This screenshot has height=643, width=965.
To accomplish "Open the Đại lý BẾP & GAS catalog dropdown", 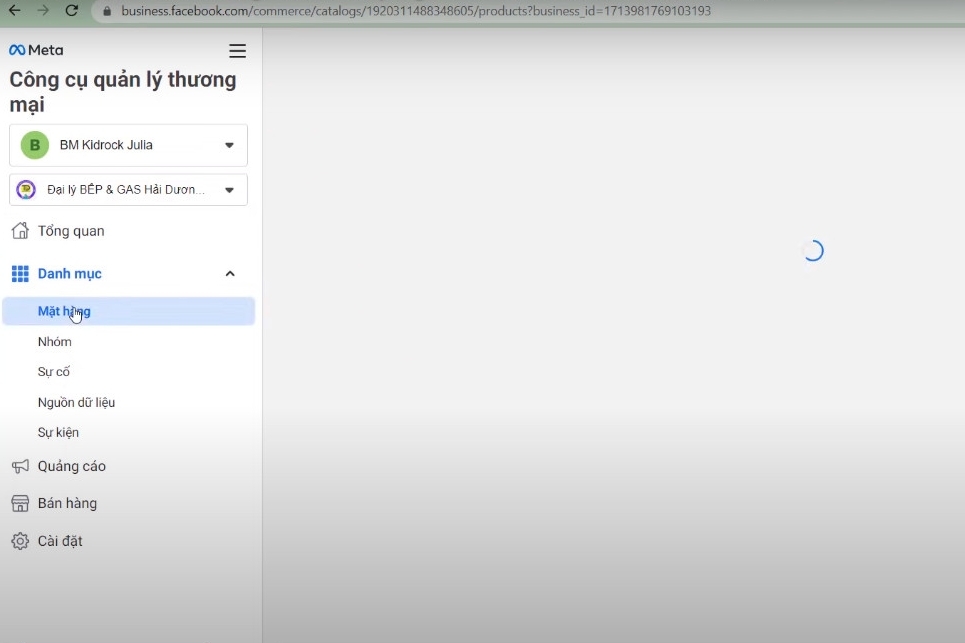I will [128, 190].
